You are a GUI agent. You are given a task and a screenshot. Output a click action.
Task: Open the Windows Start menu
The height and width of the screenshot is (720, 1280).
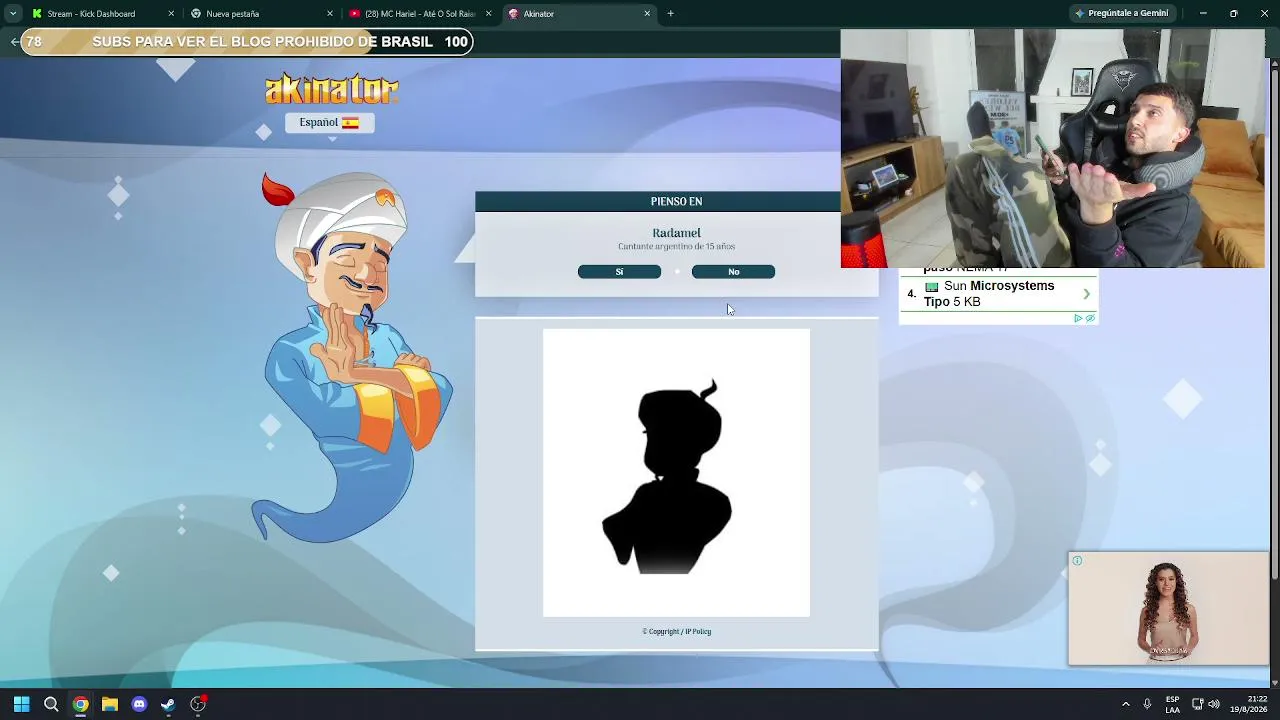point(22,704)
